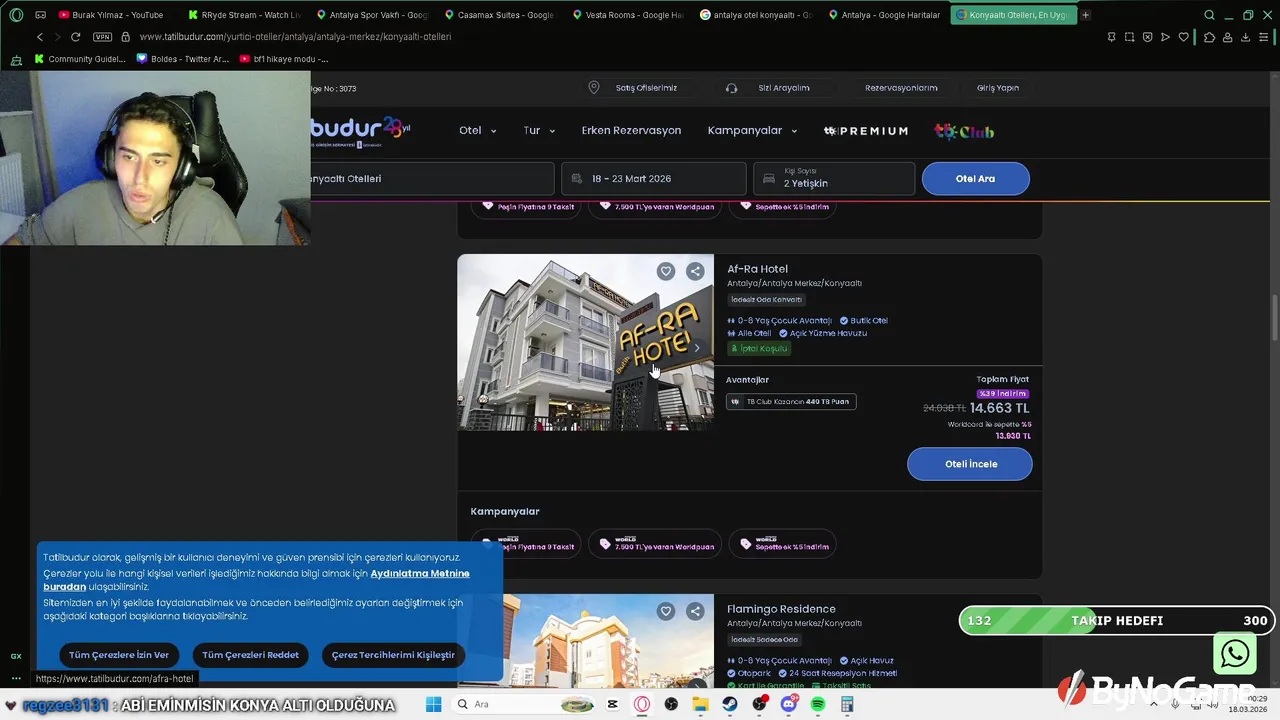Image resolution: width=1280 pixels, height=720 pixels.
Task: Open guest selector 2 Yetişkin
Action: pos(834,179)
